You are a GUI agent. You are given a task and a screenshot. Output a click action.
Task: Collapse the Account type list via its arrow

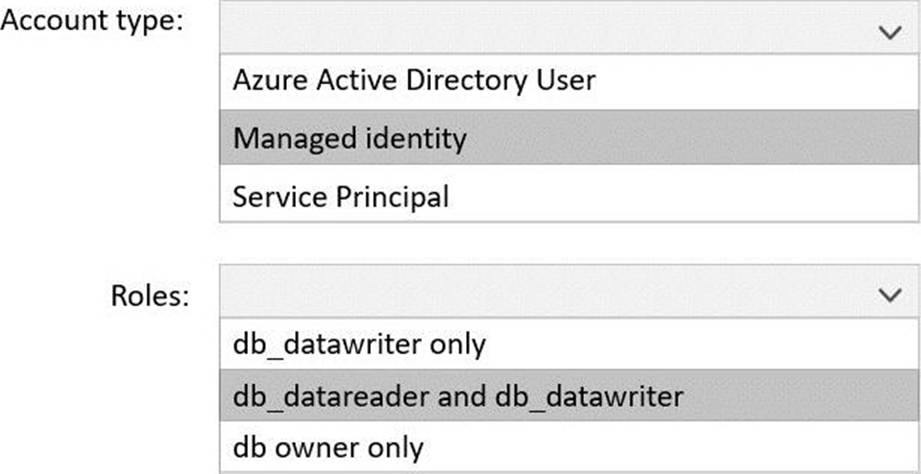point(889,32)
